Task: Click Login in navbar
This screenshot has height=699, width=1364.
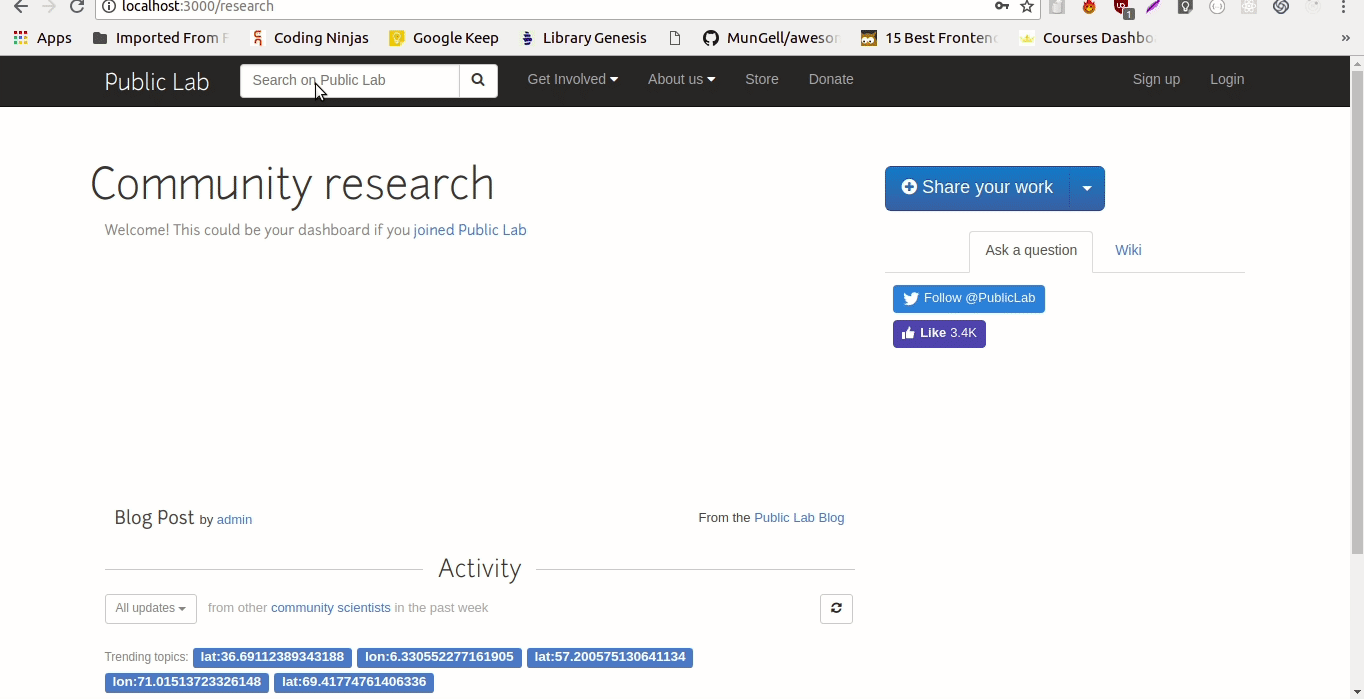Action: pos(1227,79)
